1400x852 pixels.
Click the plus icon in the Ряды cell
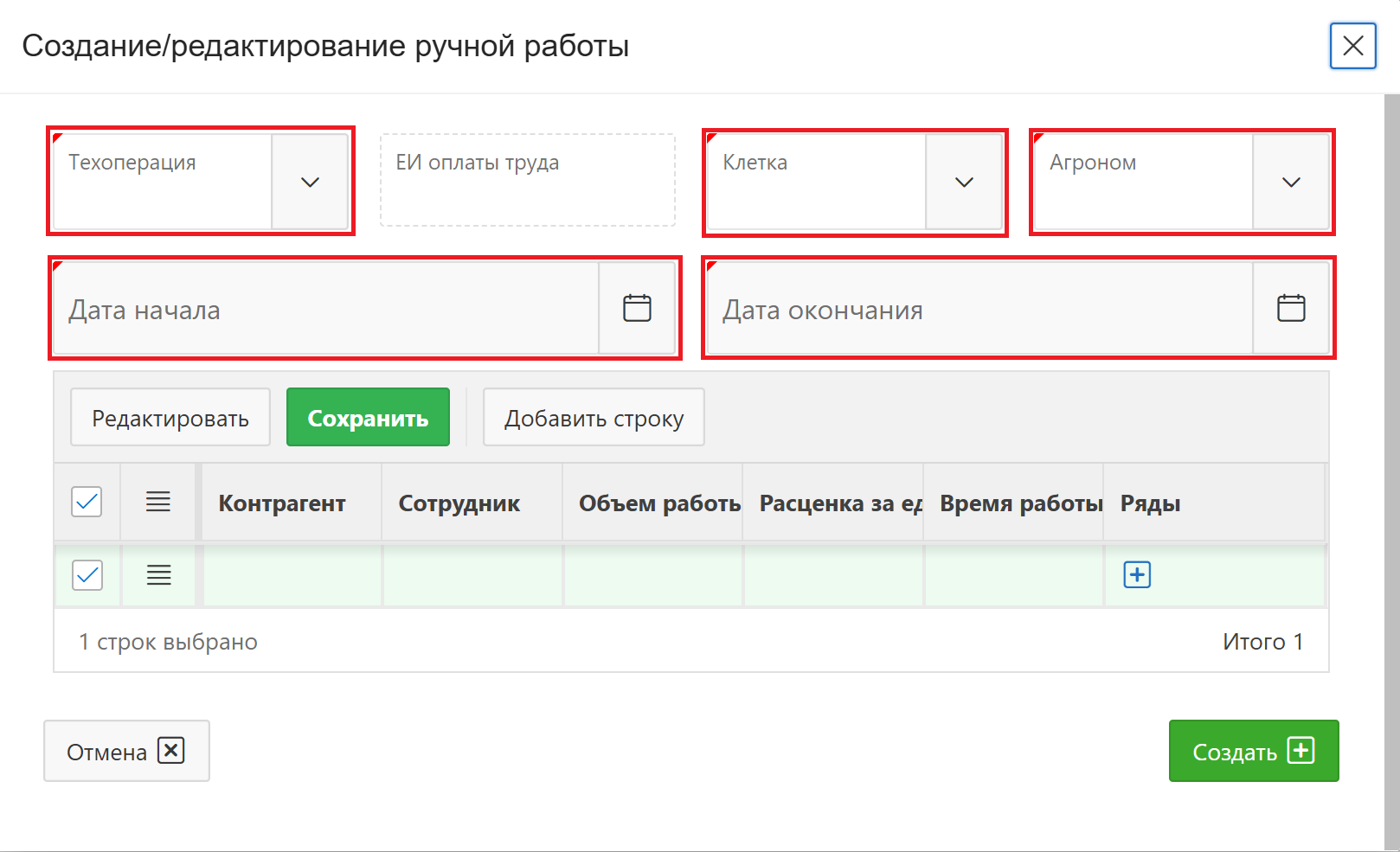(1136, 575)
